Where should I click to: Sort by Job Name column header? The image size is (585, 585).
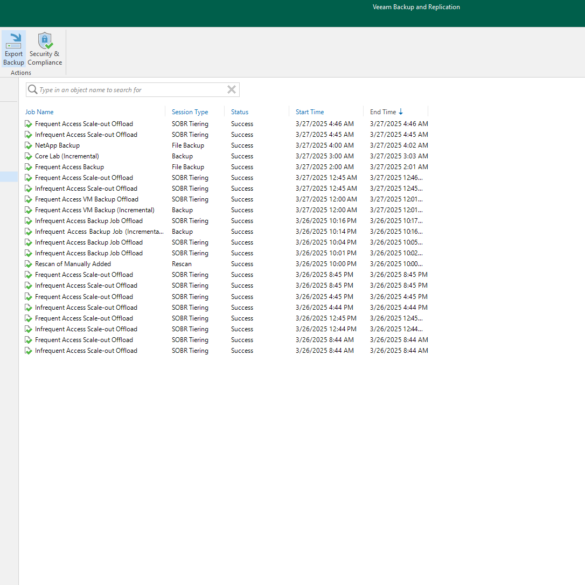[39, 112]
